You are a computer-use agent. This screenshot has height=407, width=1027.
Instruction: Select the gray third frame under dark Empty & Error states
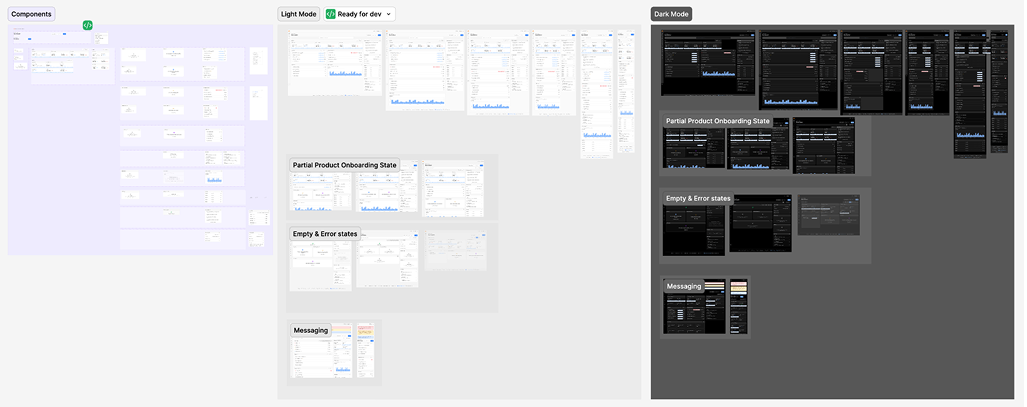pyautogui.click(x=829, y=214)
